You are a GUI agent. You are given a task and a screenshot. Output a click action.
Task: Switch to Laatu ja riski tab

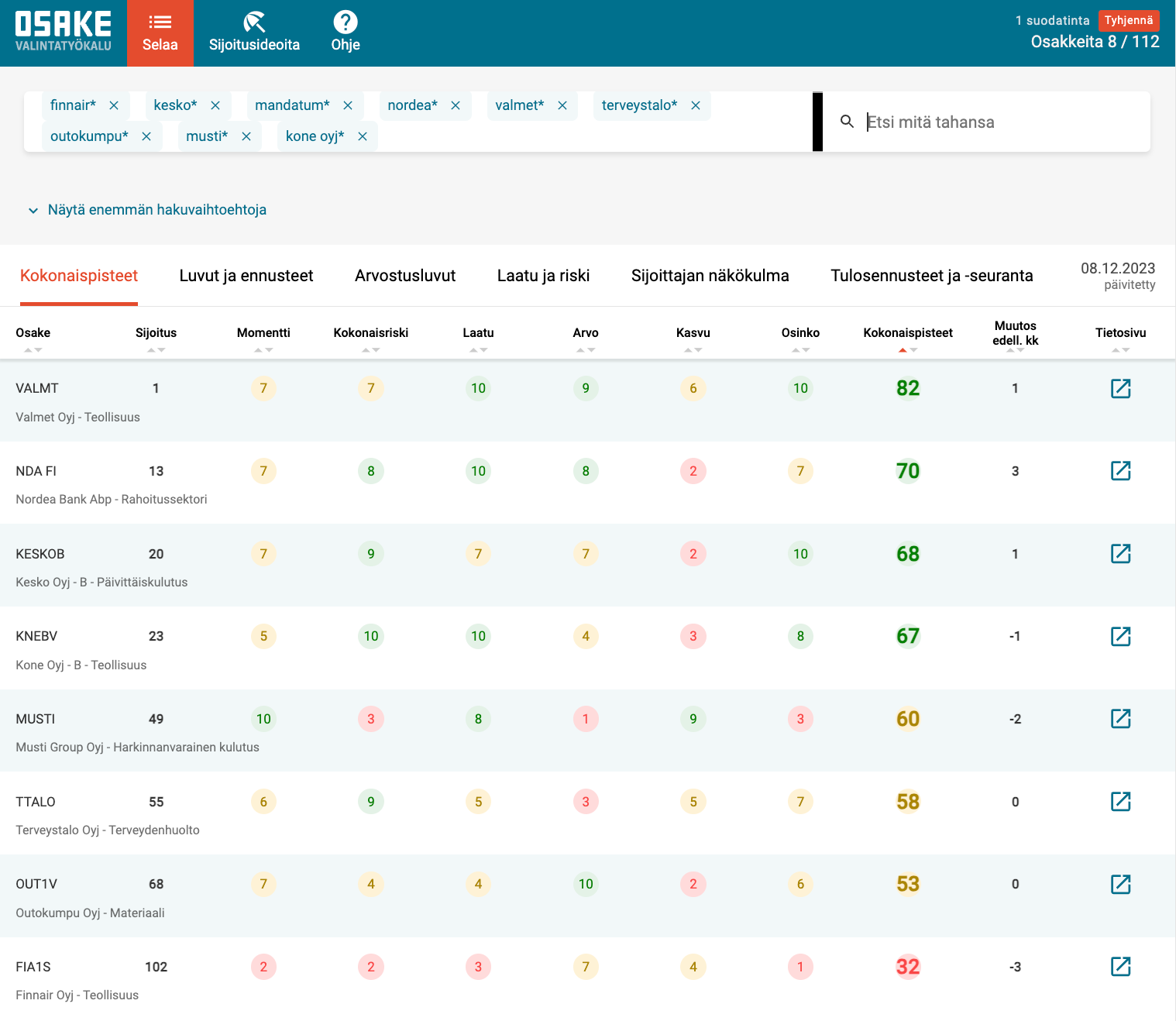pos(544,276)
